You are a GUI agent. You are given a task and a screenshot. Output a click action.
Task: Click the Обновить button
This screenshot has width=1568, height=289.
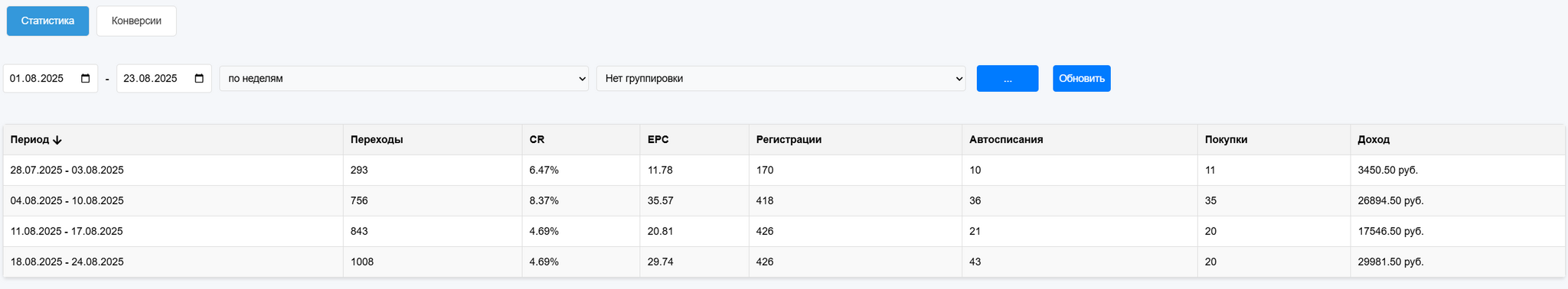[1082, 79]
